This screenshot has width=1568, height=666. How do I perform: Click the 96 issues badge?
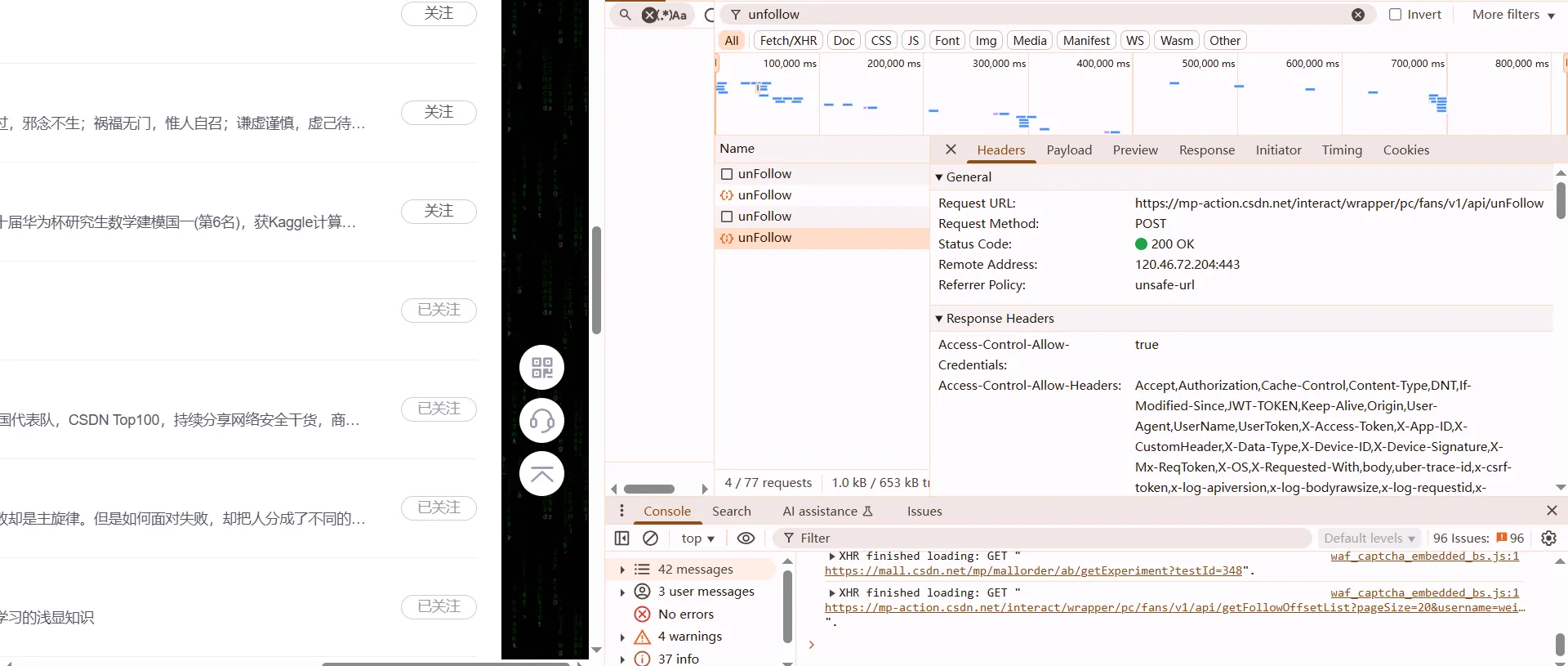[1510, 538]
